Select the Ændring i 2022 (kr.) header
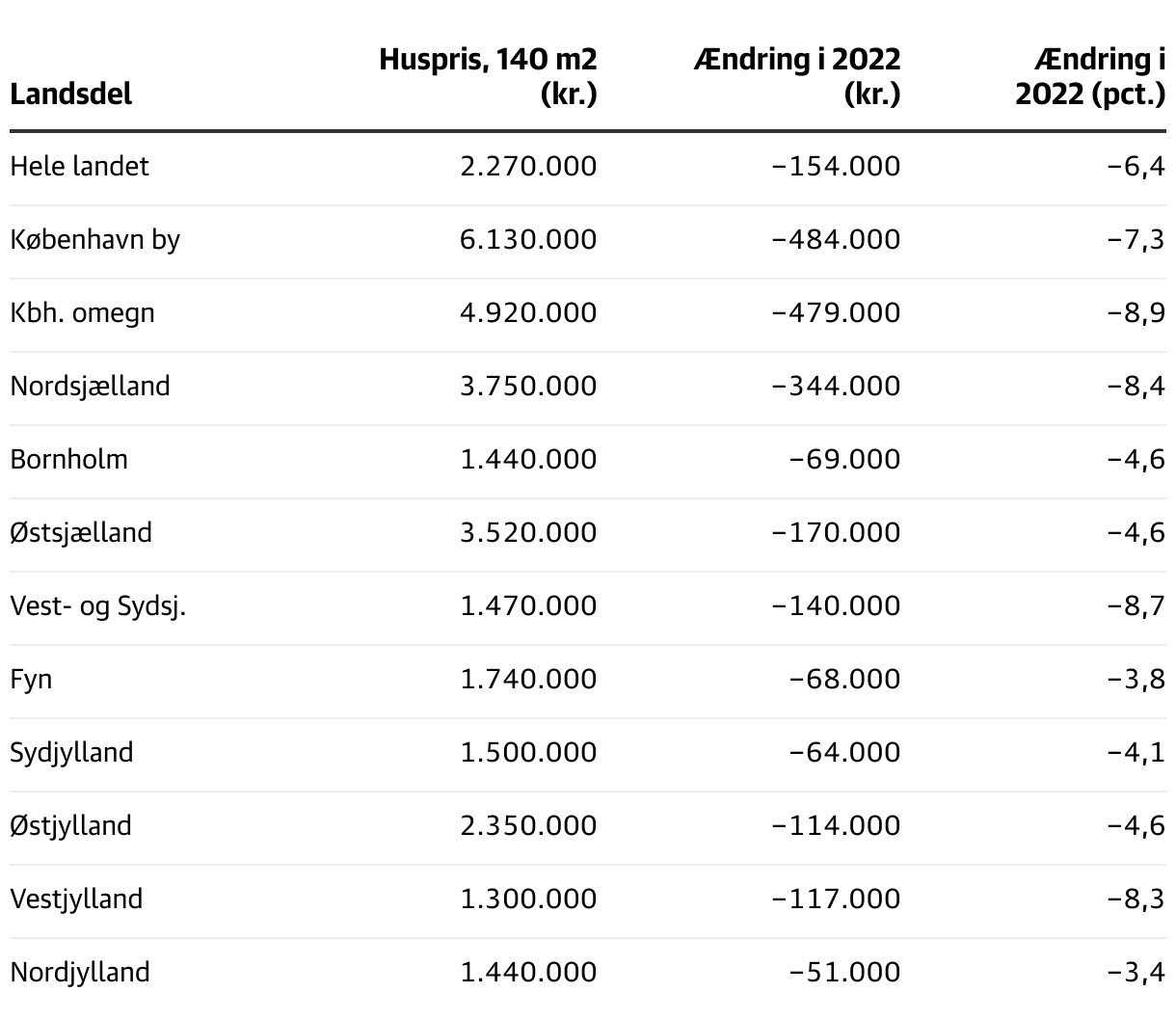1176x1020 pixels. pos(796,76)
